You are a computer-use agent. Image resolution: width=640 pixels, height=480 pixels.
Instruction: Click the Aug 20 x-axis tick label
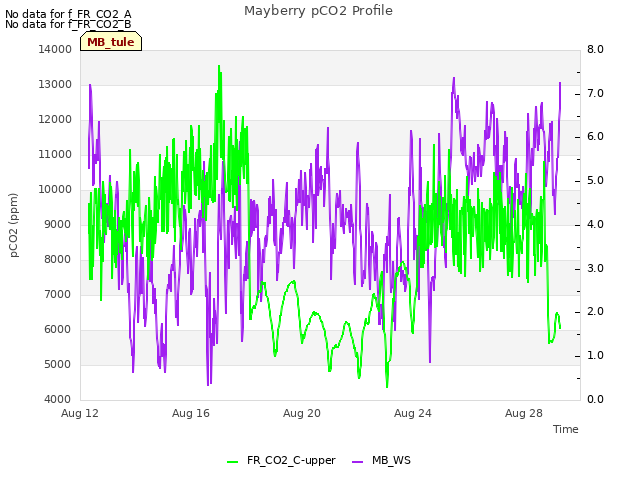[x=302, y=413]
